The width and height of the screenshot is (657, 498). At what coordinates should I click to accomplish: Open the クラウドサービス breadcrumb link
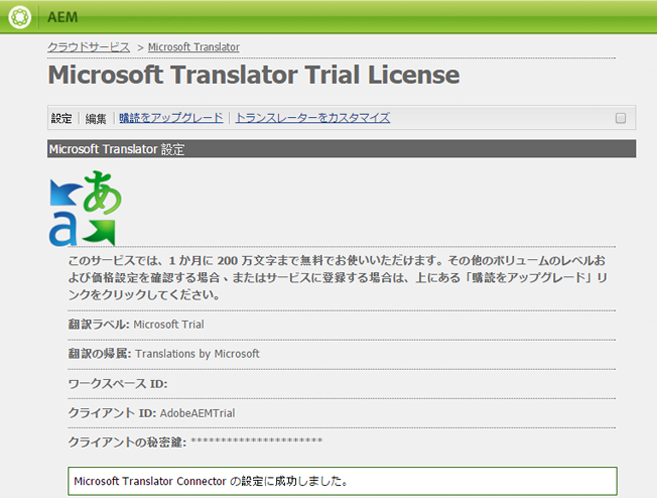click(x=88, y=47)
